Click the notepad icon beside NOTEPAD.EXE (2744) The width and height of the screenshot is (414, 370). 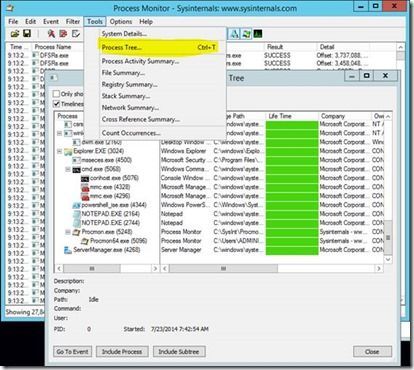coord(77,223)
